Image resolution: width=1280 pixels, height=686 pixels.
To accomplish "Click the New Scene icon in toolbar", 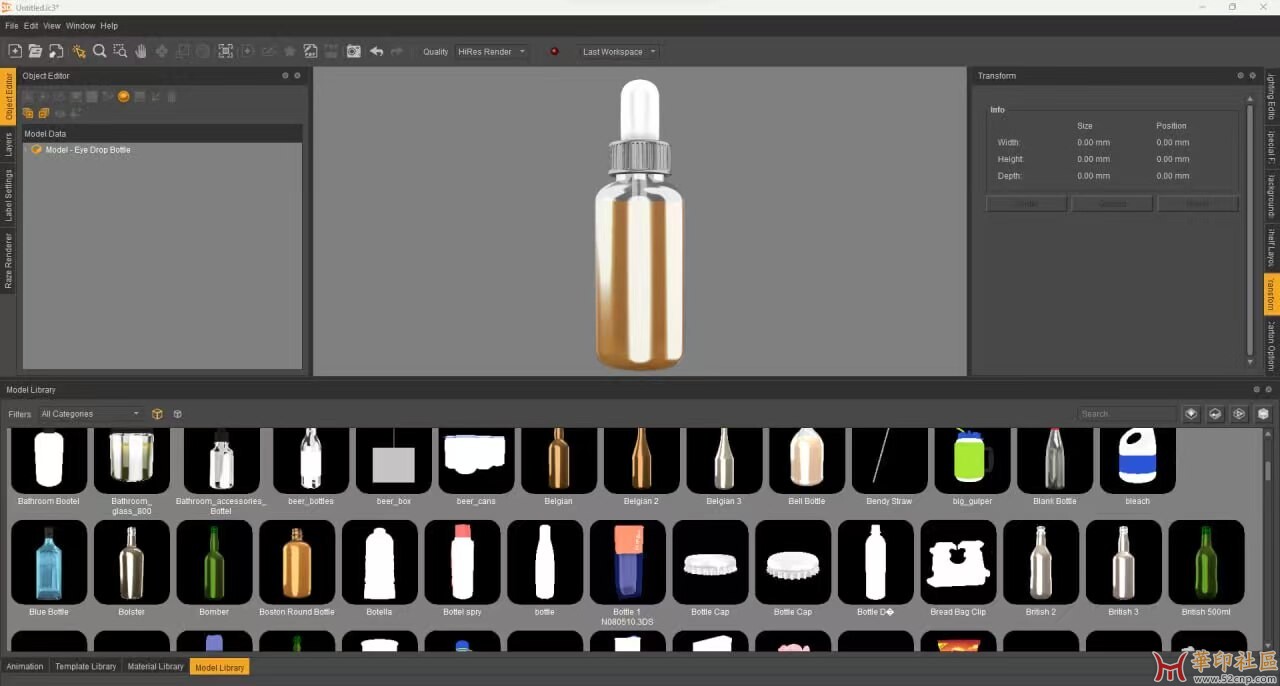I will (x=15, y=51).
